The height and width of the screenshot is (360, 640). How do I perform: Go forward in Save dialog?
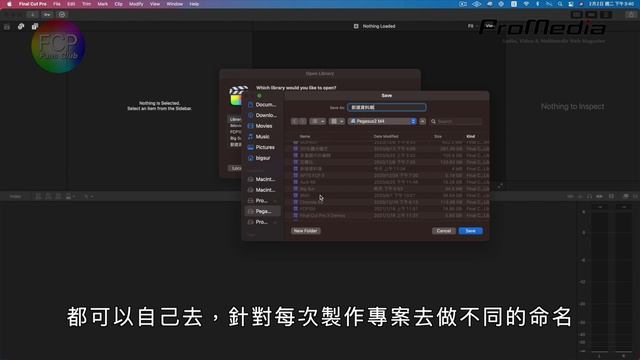tap(303, 122)
